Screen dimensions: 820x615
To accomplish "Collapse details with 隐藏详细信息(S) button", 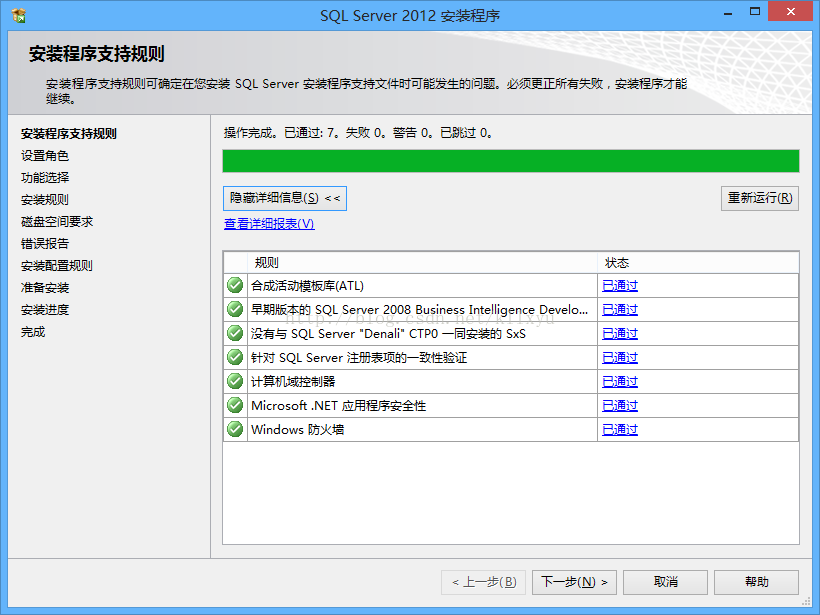I will [285, 198].
